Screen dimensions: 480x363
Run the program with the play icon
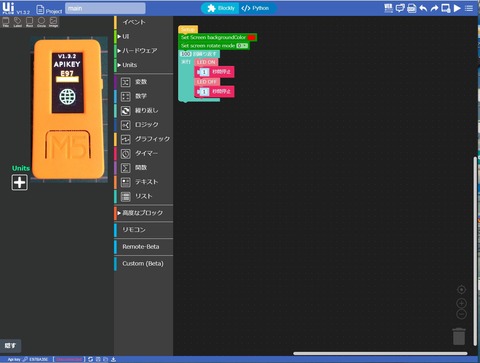457,8
